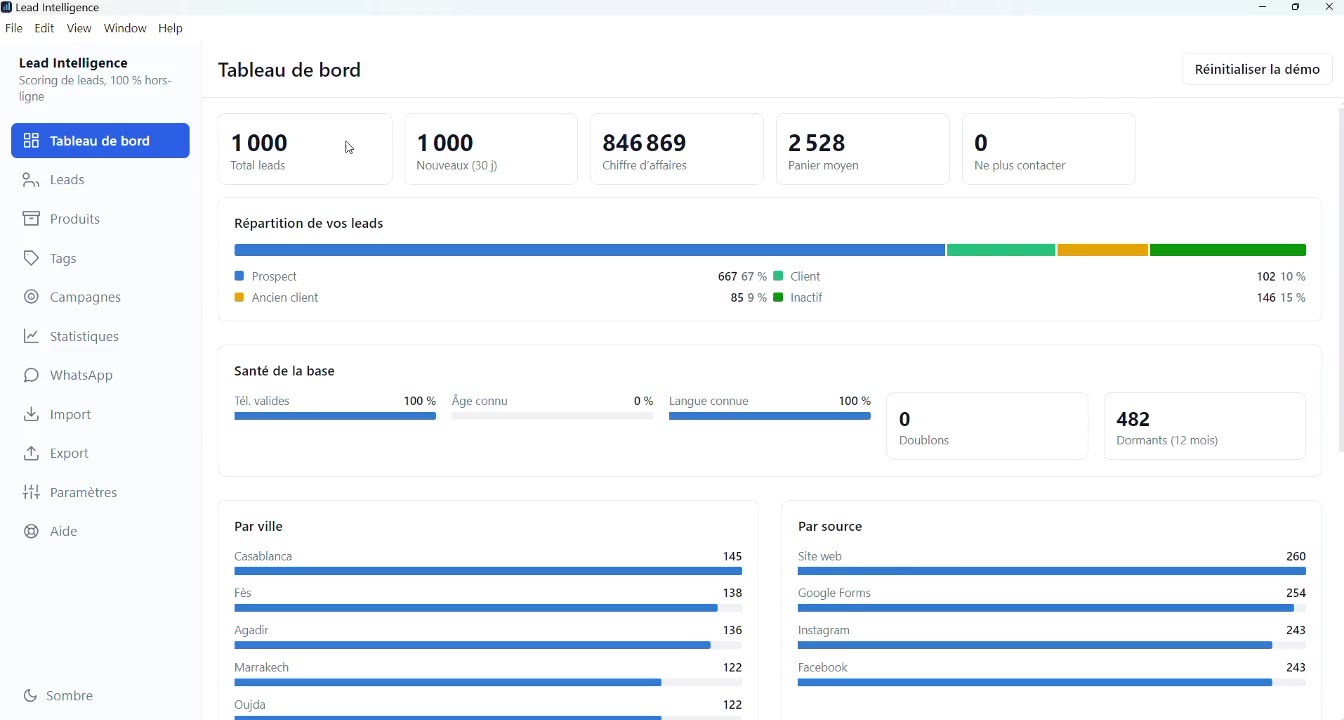The width and height of the screenshot is (1344, 720).
Task: Click the WhatsApp chat bubble icon
Action: pos(31,375)
